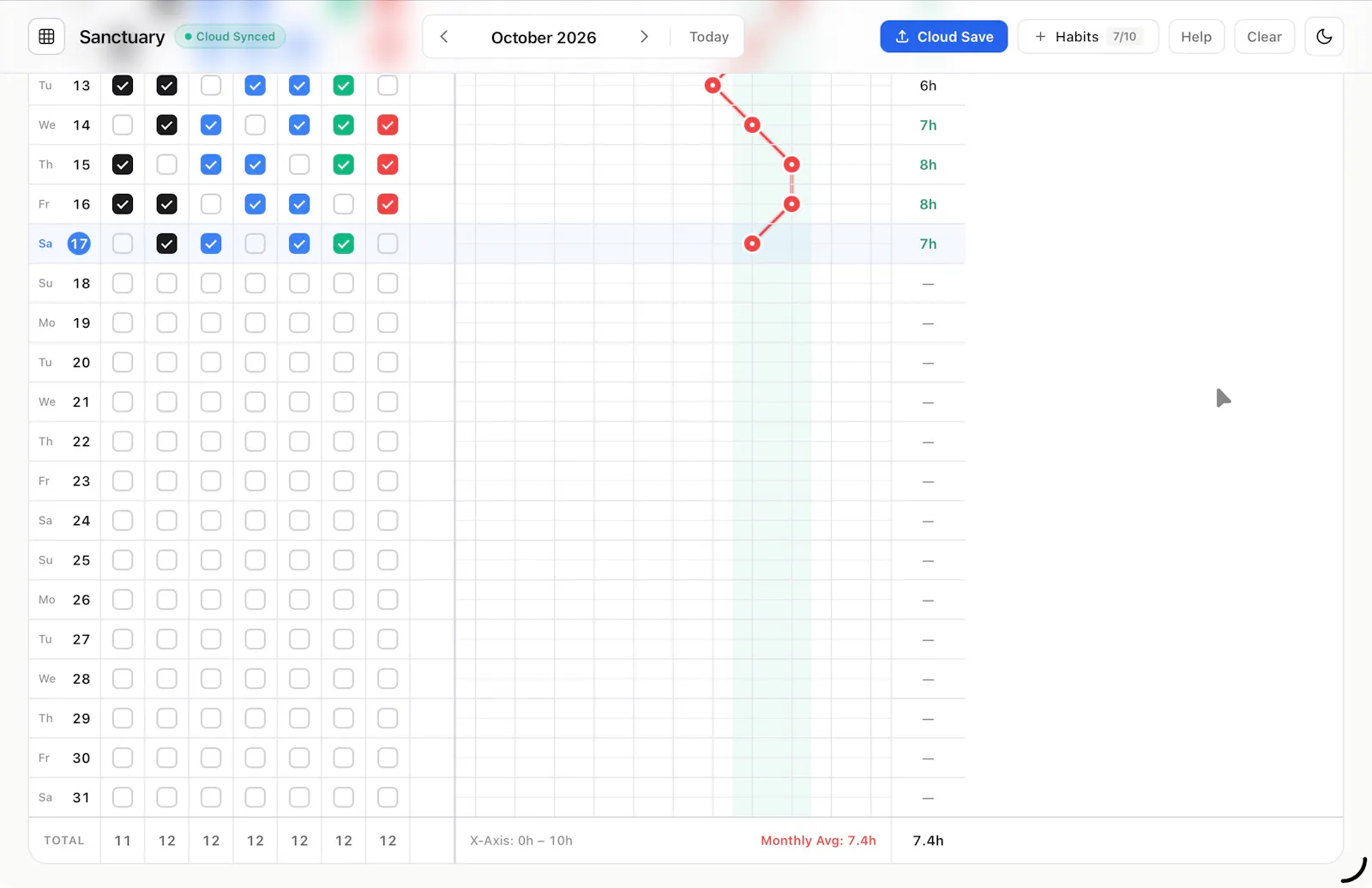1372x888 pixels.
Task: Tick the first habit checkbox on Mo 26
Action: (x=123, y=600)
